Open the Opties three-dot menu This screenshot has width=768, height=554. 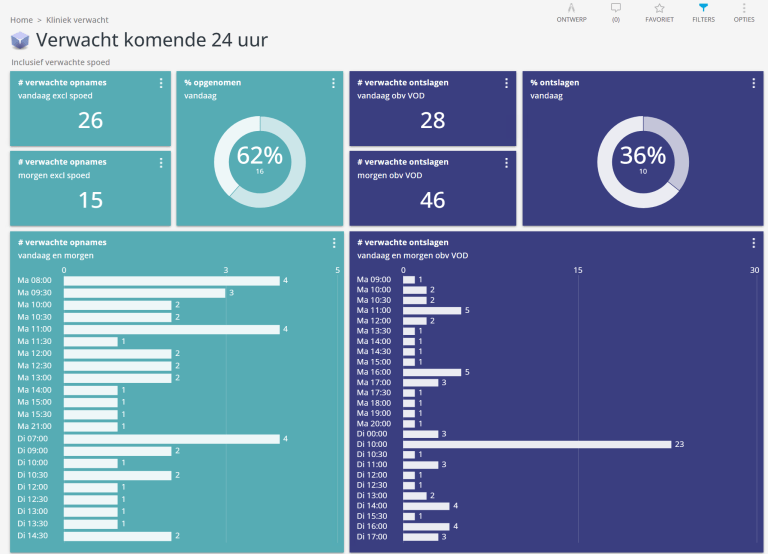point(744,8)
